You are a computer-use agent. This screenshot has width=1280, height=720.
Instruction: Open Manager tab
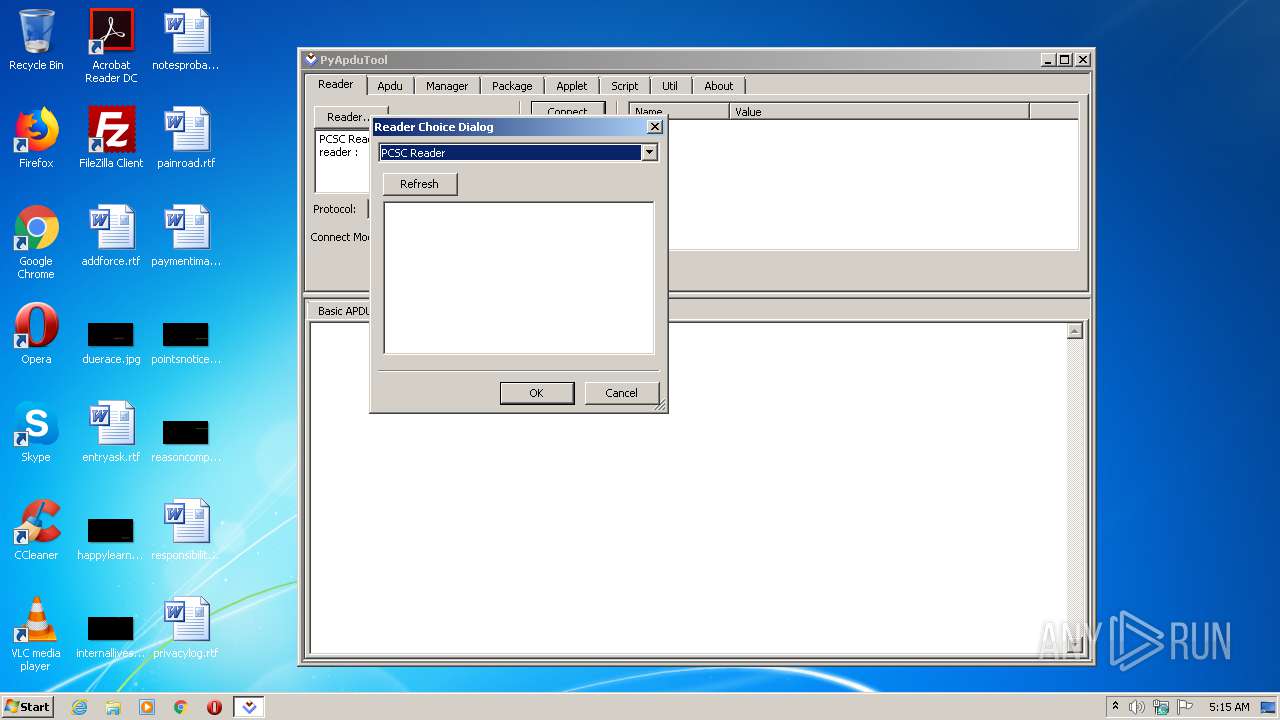point(447,86)
